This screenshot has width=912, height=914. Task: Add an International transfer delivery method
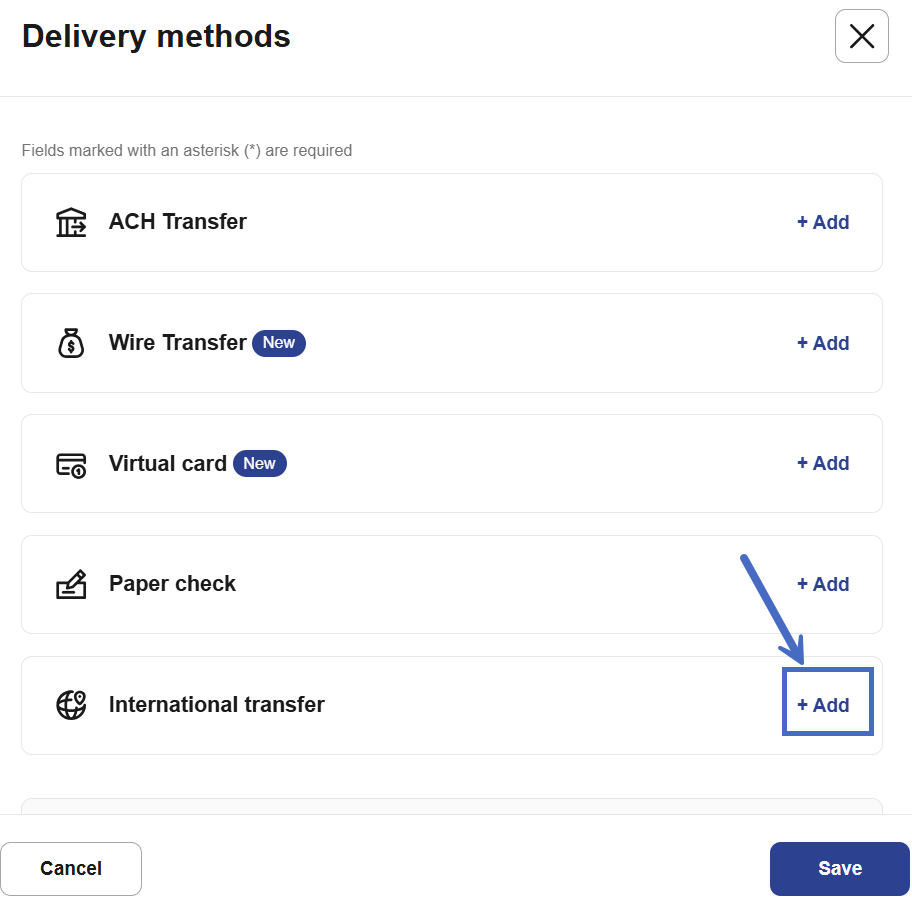point(823,705)
